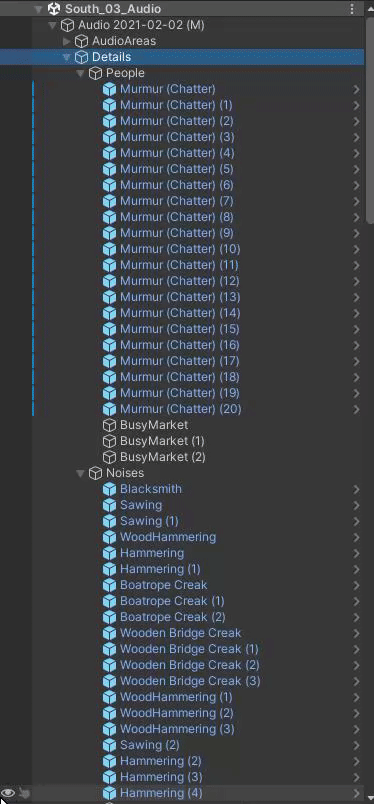Click the prefab icon of Murmur (Chatter) (5)
374x804 pixels.
pos(109,169)
